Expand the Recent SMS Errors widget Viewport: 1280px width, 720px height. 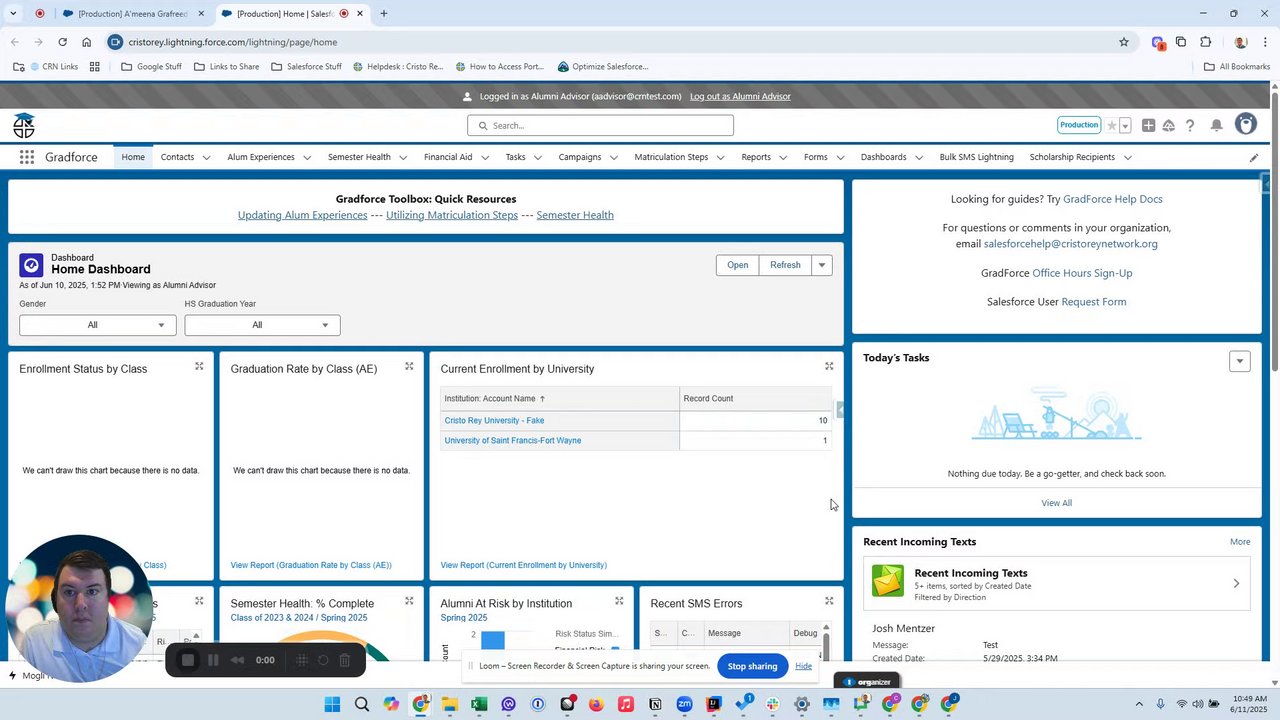[x=829, y=601]
